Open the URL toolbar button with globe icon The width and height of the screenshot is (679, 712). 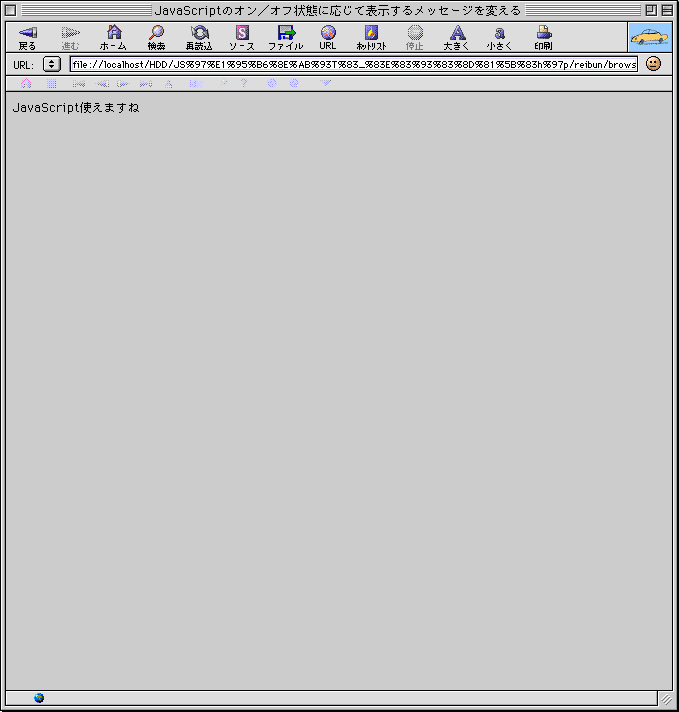(327, 38)
